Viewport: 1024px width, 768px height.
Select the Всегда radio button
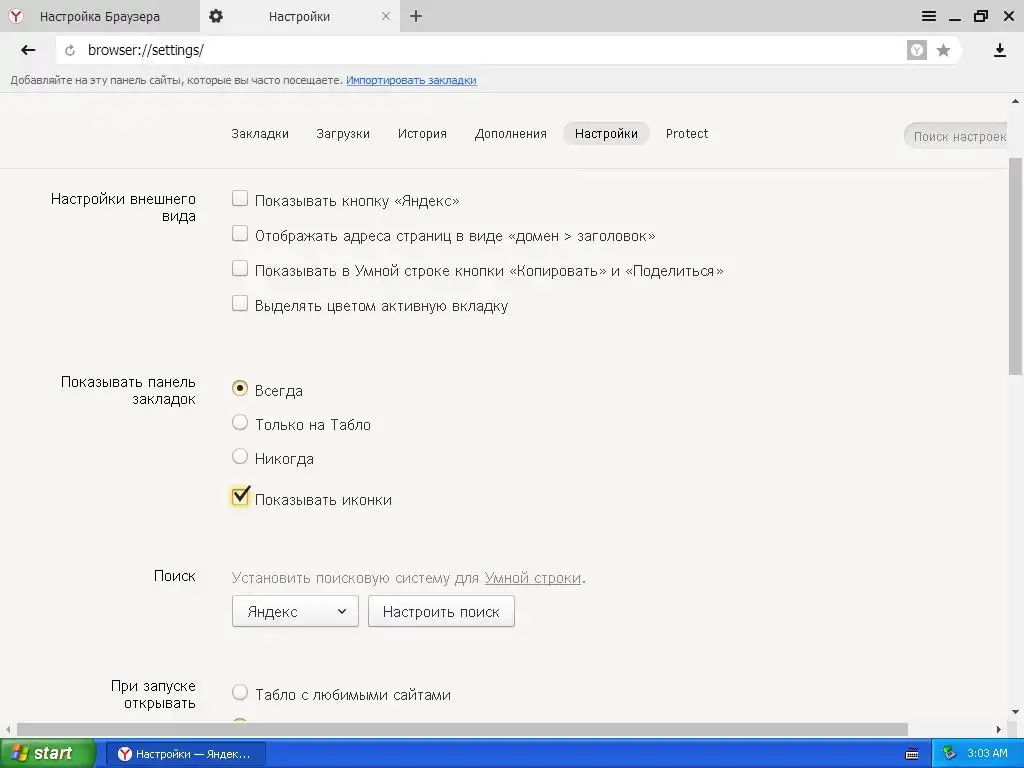(240, 388)
